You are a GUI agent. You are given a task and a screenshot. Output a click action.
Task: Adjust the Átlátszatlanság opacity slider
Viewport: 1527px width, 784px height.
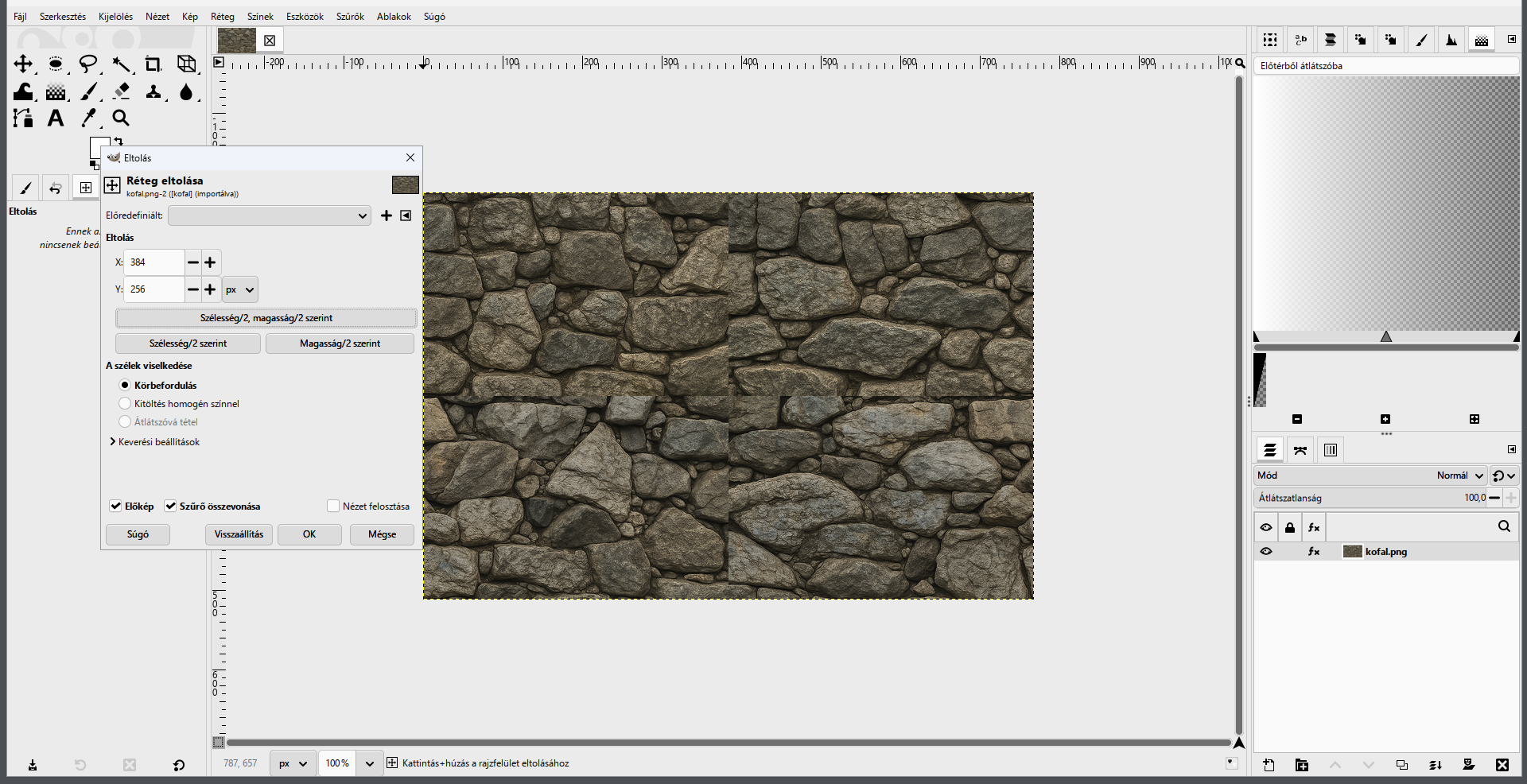point(1370,498)
